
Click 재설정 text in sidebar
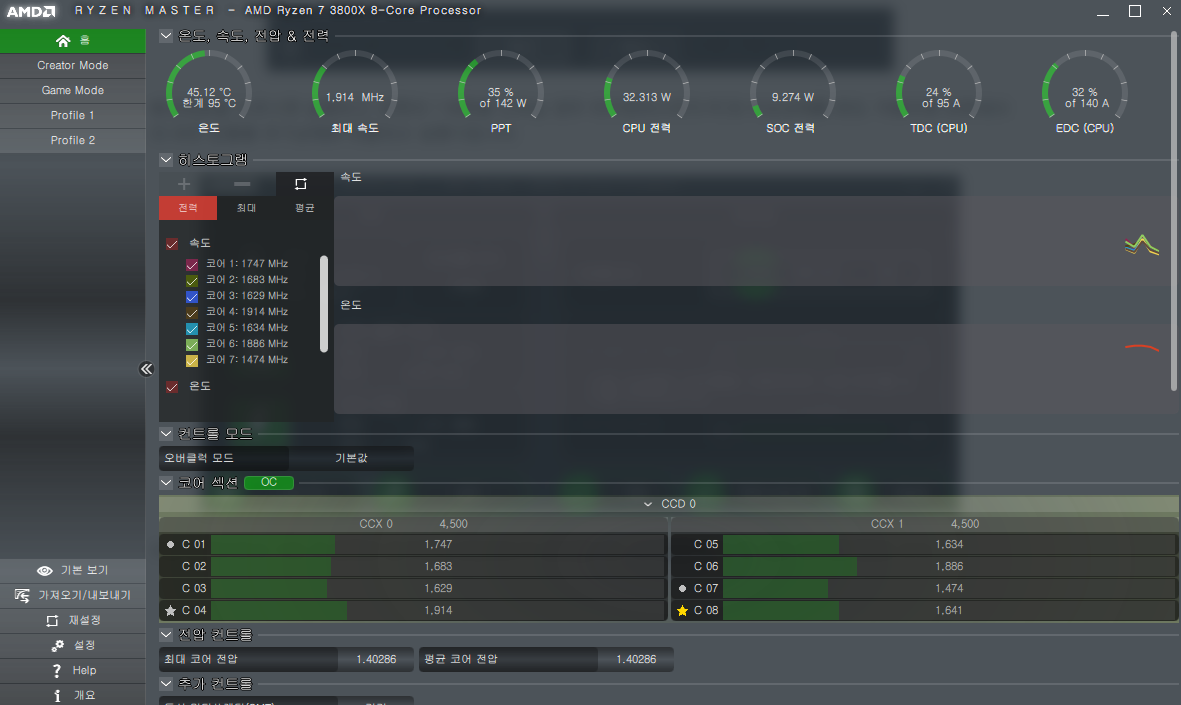tap(84, 620)
